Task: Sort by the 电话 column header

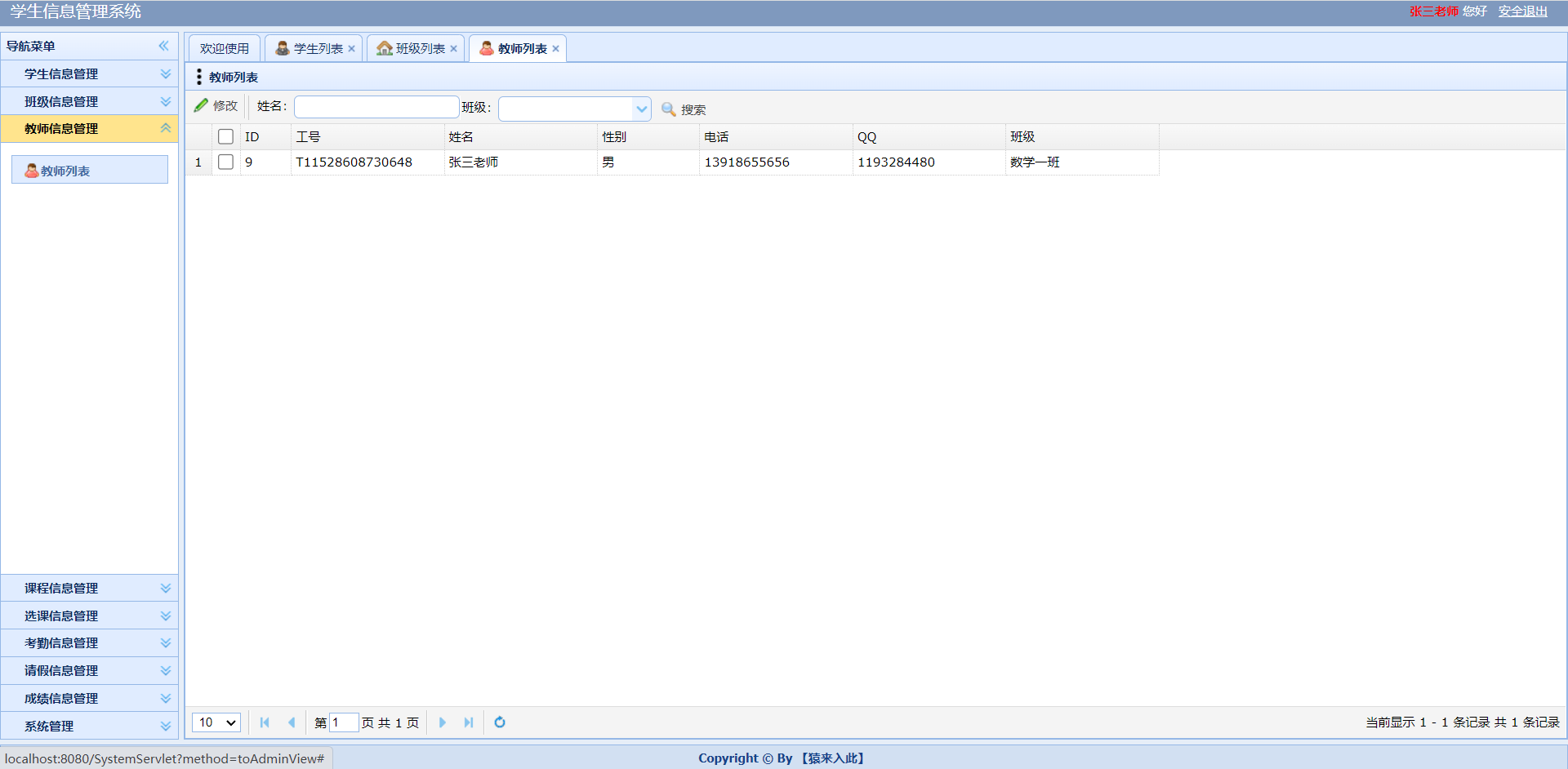Action: tap(776, 137)
